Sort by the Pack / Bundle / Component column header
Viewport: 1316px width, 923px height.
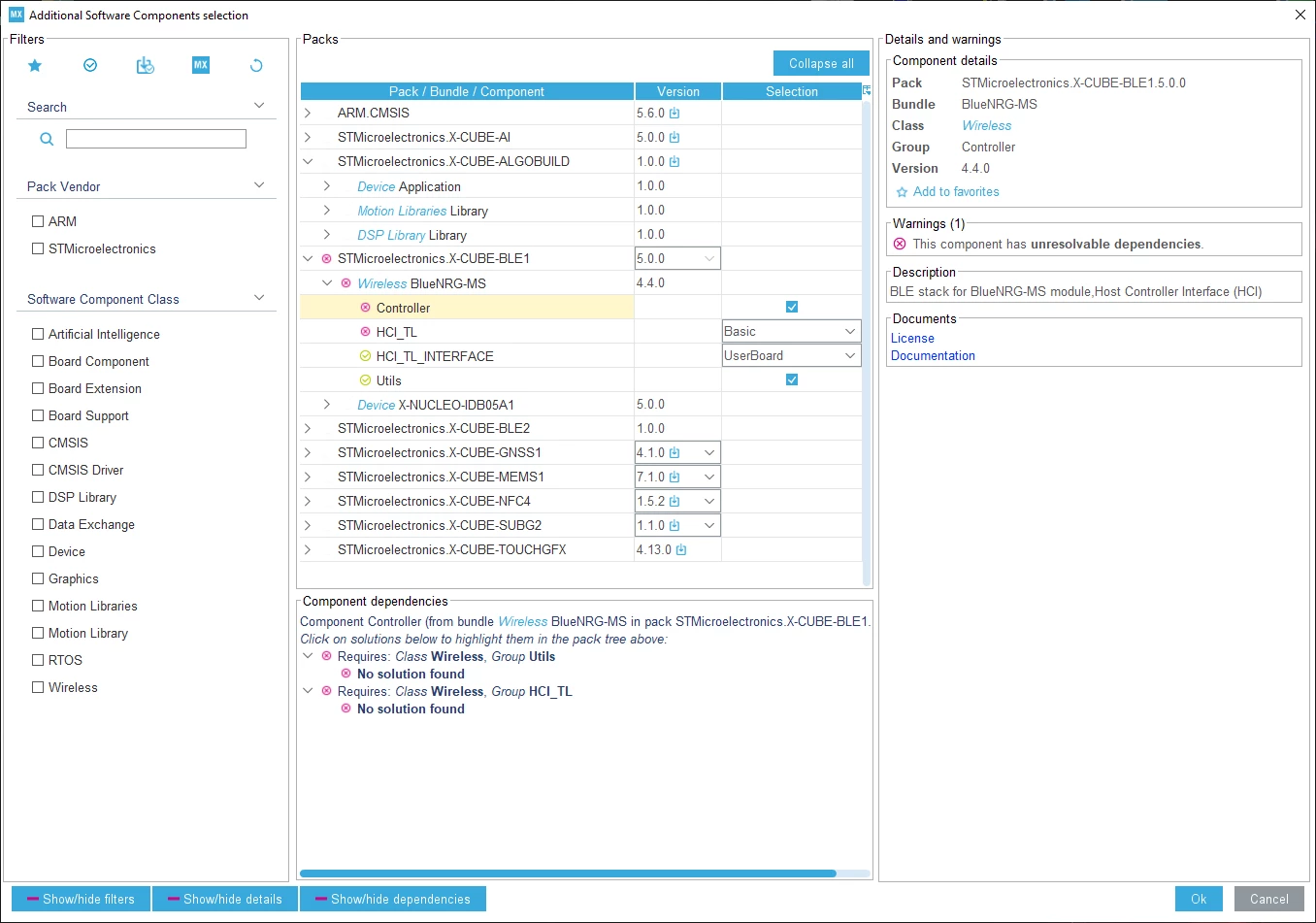pos(467,91)
